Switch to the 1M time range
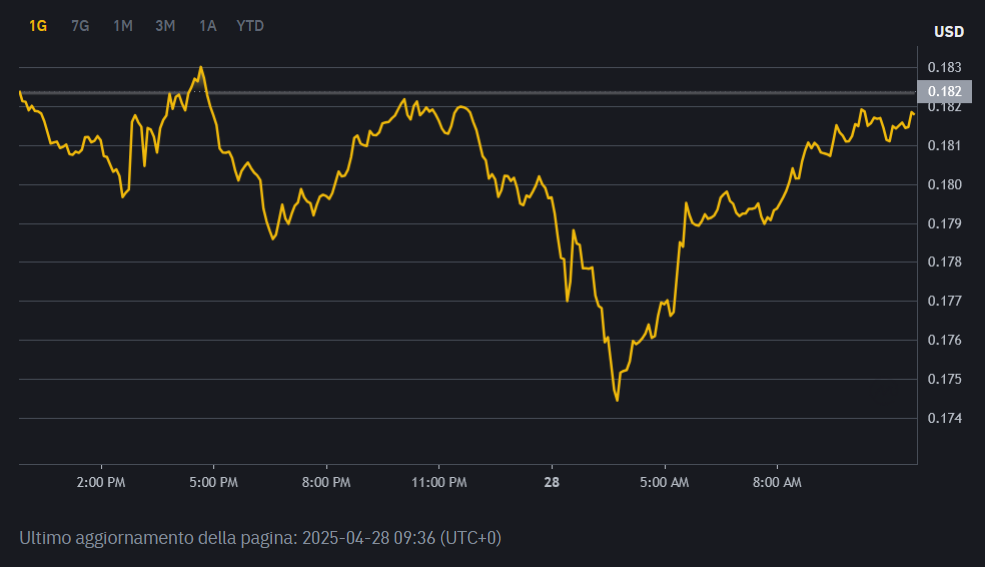Image resolution: width=985 pixels, height=567 pixels. pos(122,26)
